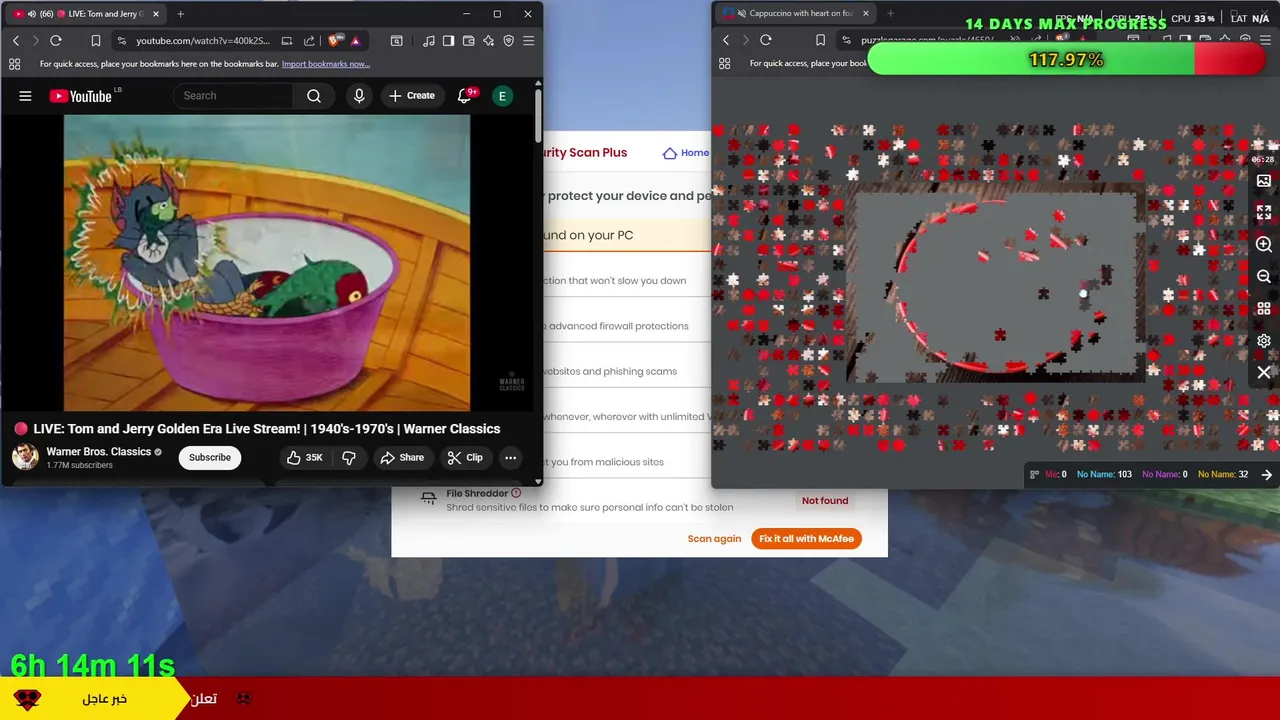The width and height of the screenshot is (1280, 720).
Task: Click Scan again in McAfee window
Action: click(x=714, y=539)
